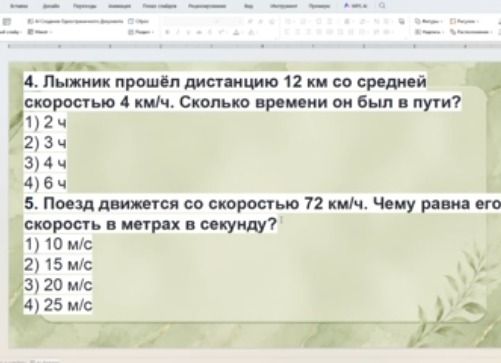Open the Вставка ribbon tab
This screenshot has height=363, width=501.
(x=19, y=6)
